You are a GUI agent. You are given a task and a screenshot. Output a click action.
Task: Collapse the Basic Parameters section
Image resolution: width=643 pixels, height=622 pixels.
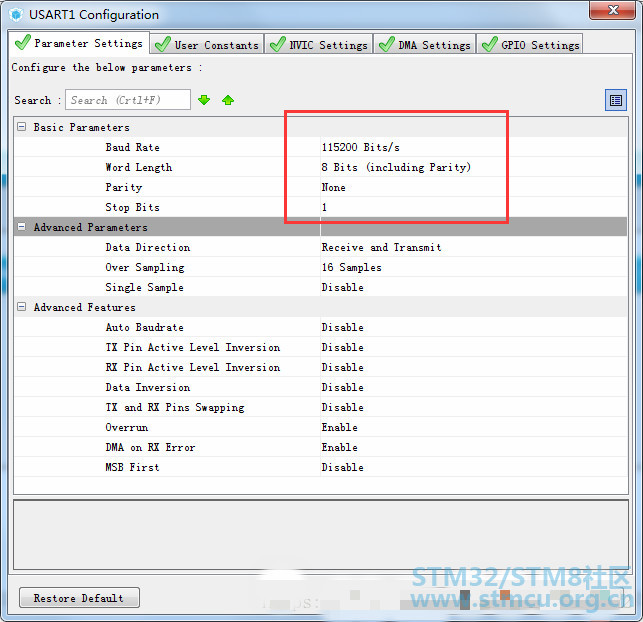pyautogui.click(x=21, y=127)
